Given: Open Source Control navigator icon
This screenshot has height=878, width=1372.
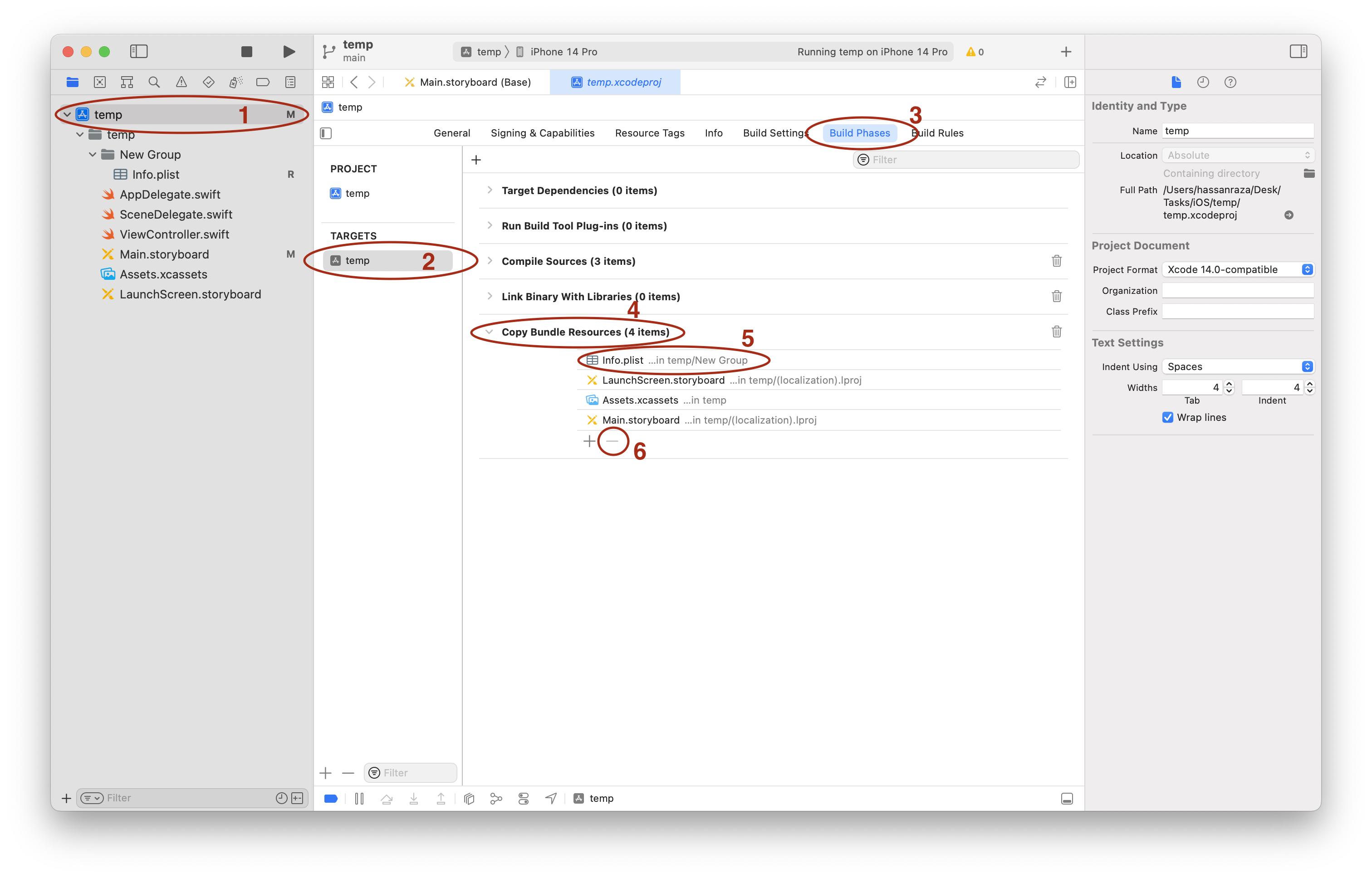Looking at the screenshot, I should [x=100, y=82].
